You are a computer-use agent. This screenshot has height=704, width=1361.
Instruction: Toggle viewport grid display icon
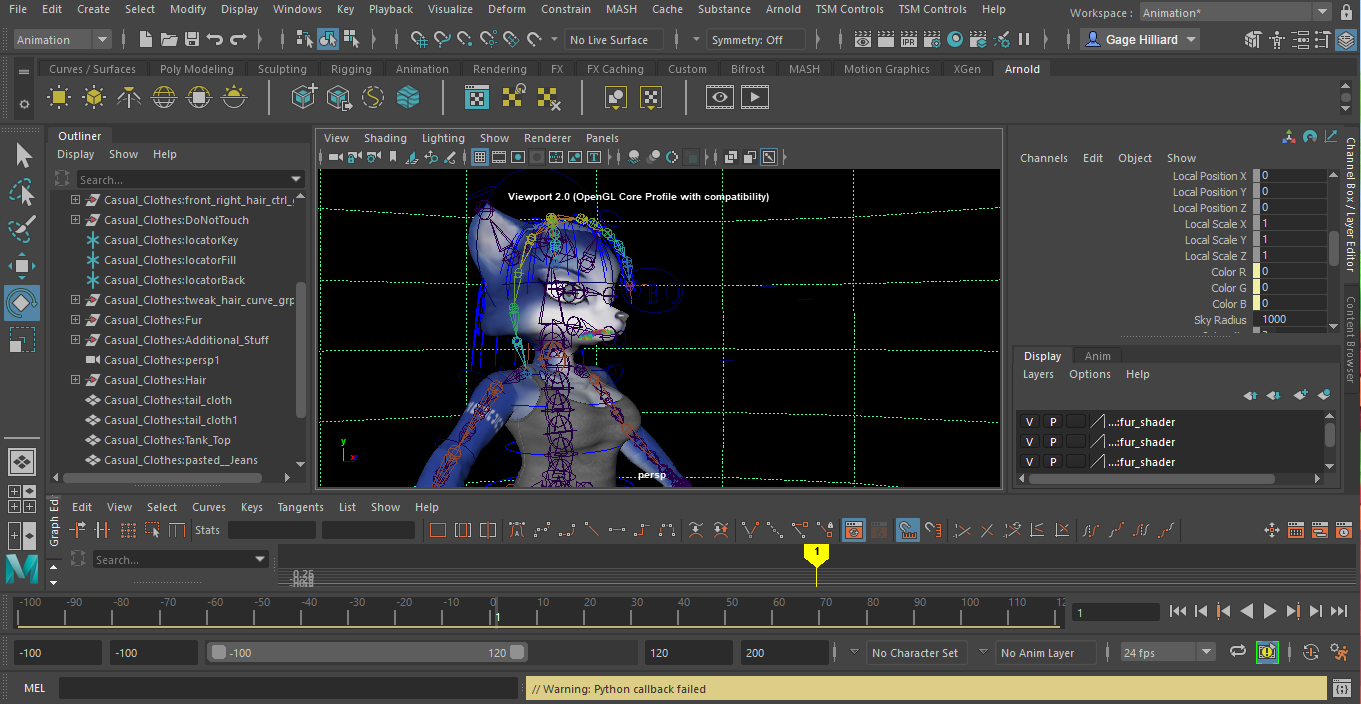coord(480,157)
